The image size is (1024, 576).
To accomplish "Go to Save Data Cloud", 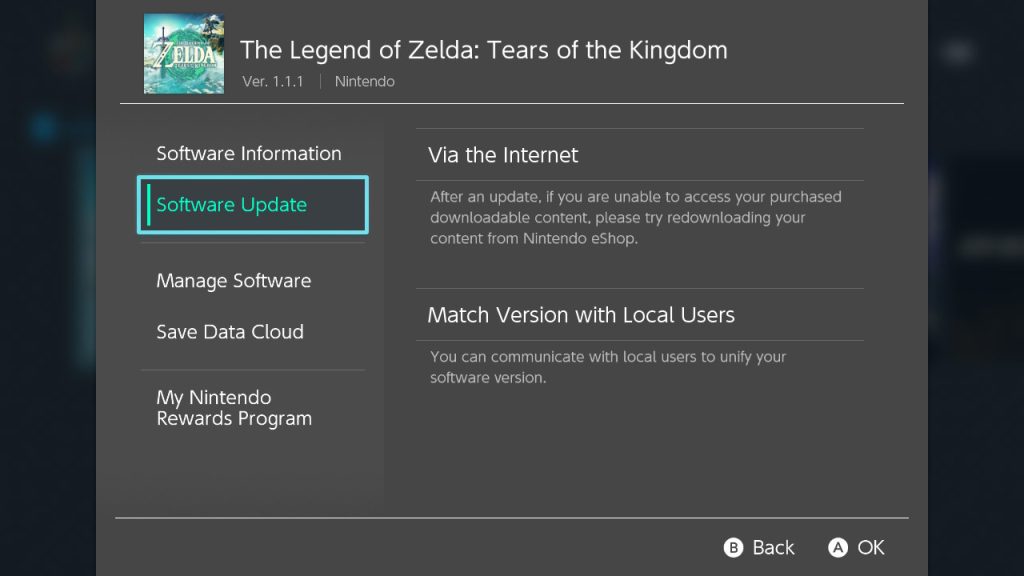I will pyautogui.click(x=230, y=332).
